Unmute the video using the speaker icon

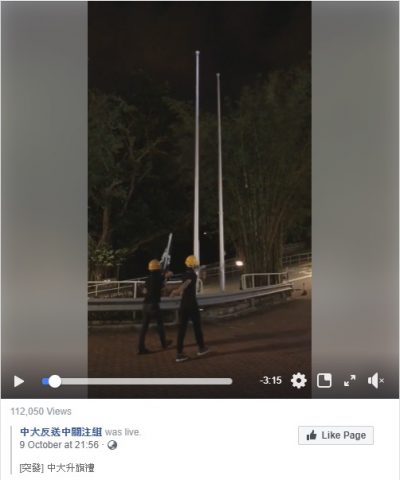(376, 381)
